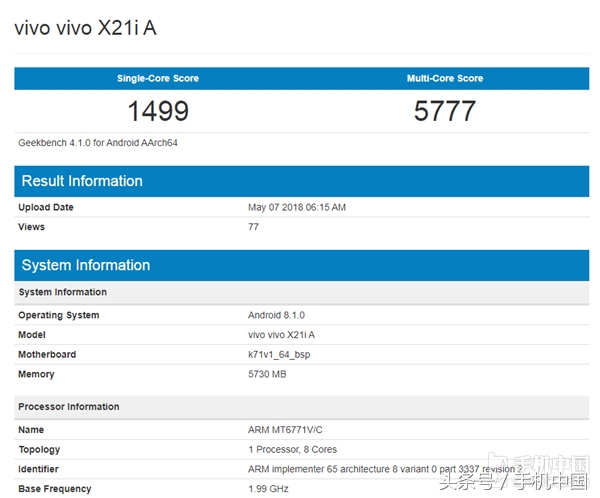Select the Single-Core Score header
Viewport: 600px width, 498px height.
[x=158, y=78]
